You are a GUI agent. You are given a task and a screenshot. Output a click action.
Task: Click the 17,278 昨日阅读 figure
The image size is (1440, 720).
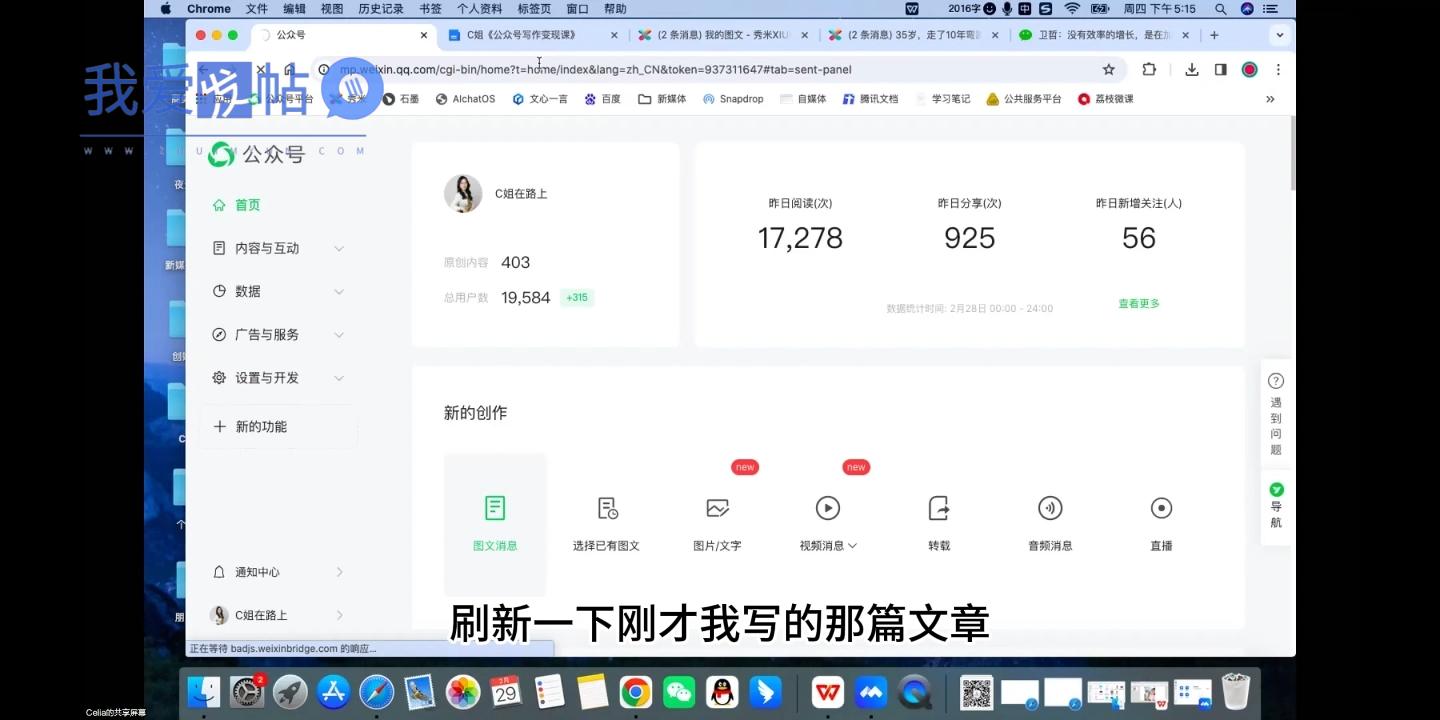pyautogui.click(x=800, y=238)
